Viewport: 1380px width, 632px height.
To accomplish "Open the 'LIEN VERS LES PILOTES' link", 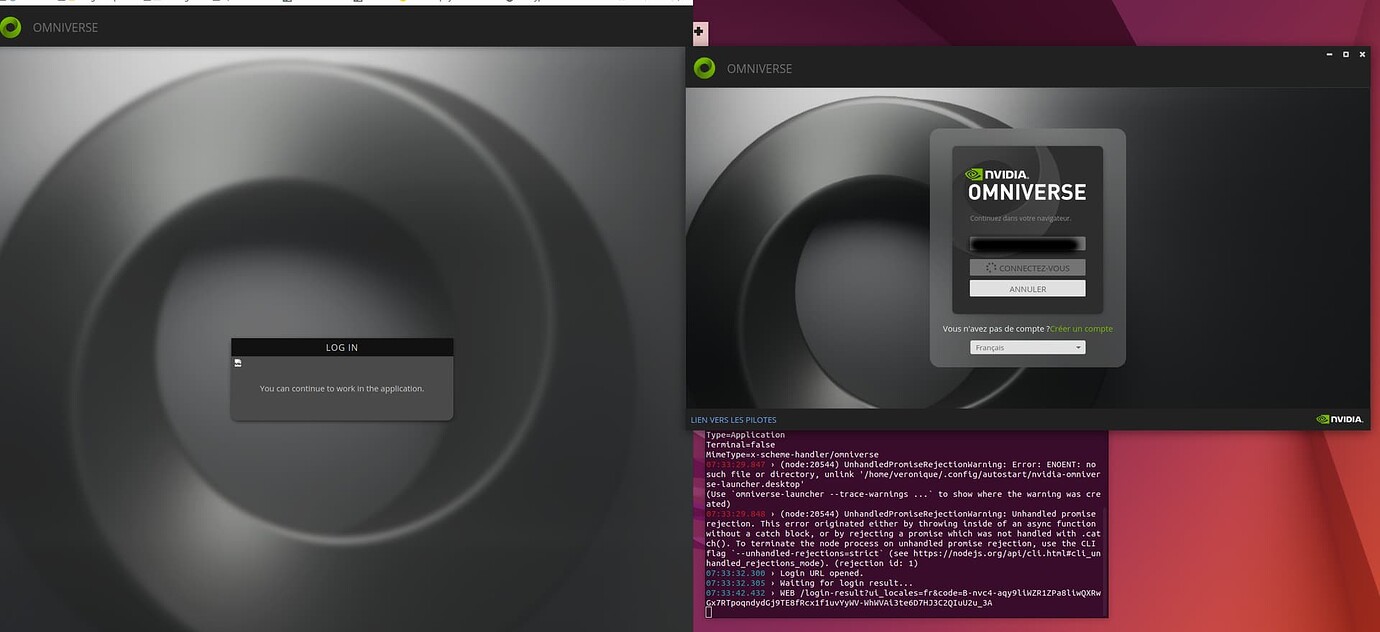I will (x=731, y=419).
